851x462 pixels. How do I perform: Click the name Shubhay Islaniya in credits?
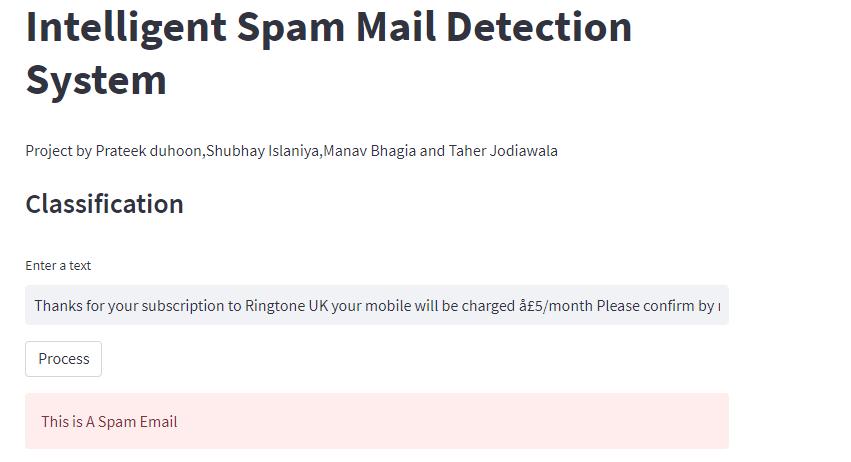pos(262,151)
